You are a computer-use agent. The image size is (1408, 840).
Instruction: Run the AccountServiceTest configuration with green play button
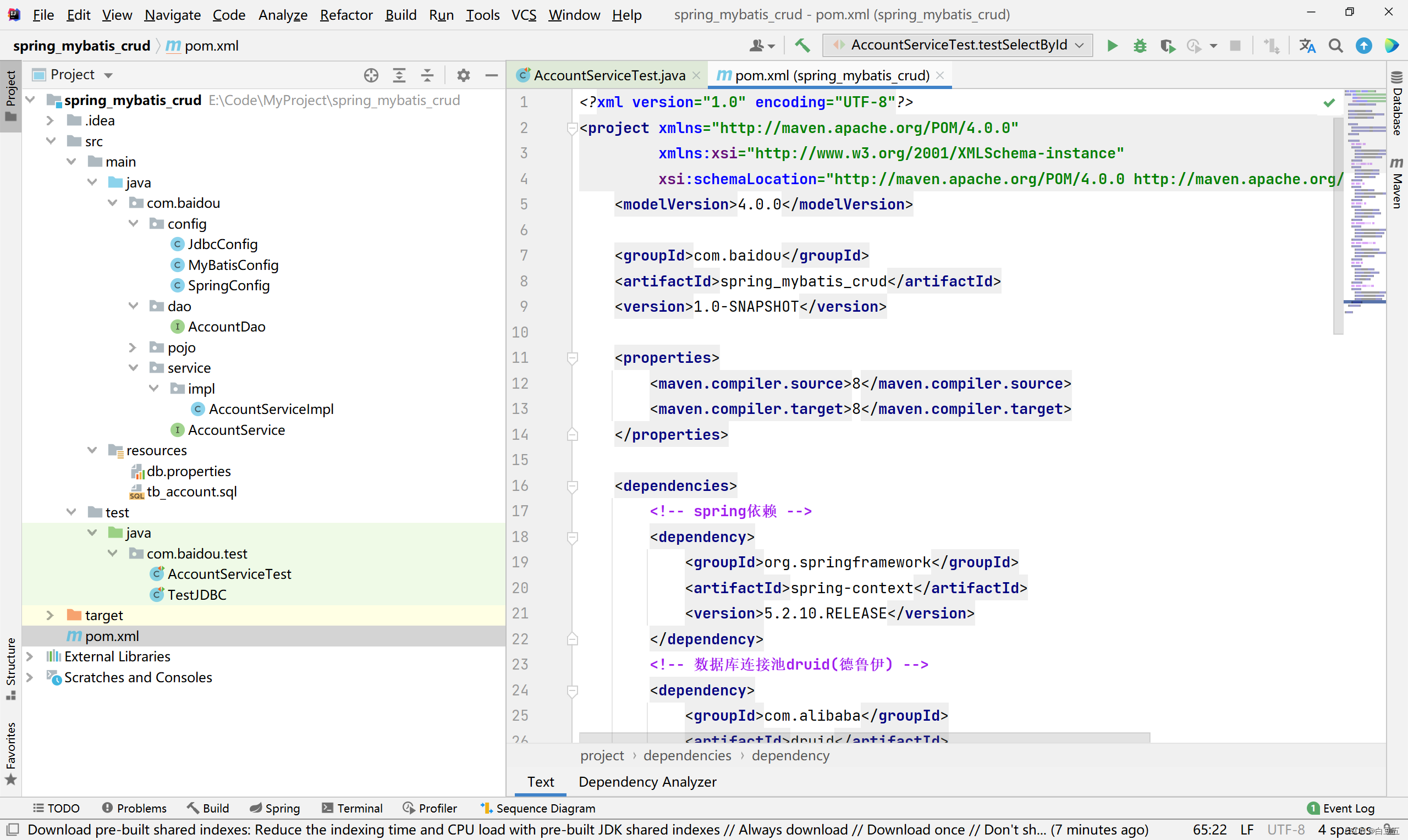[x=1112, y=45]
